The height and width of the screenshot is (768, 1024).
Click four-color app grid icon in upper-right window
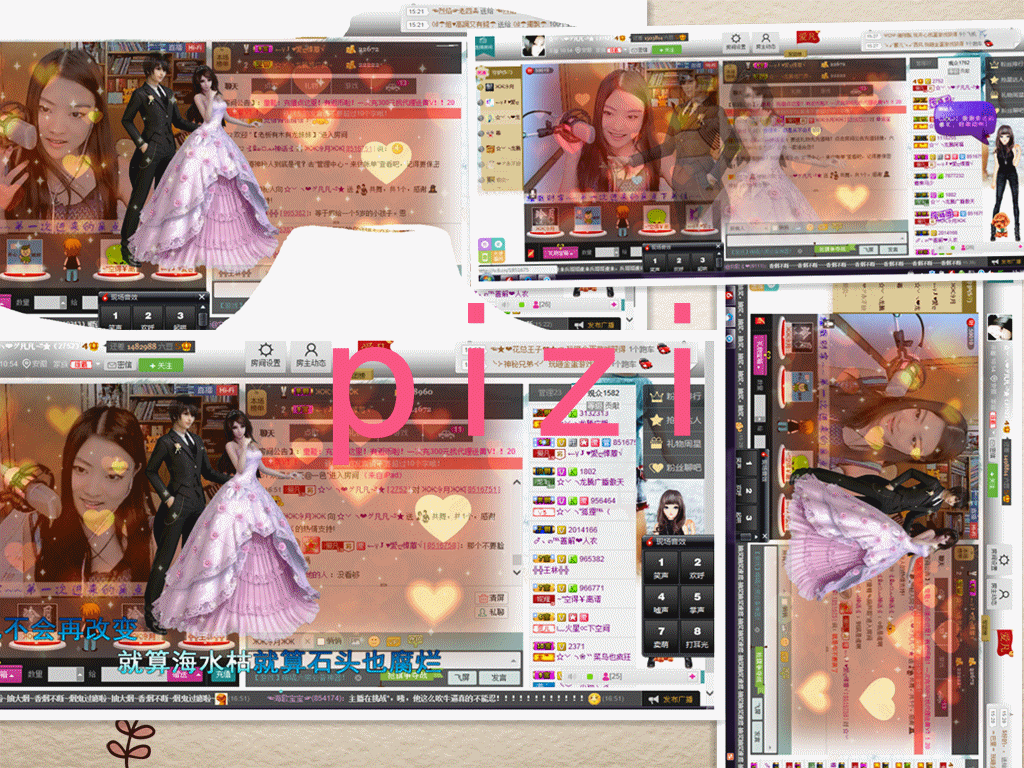490,248
